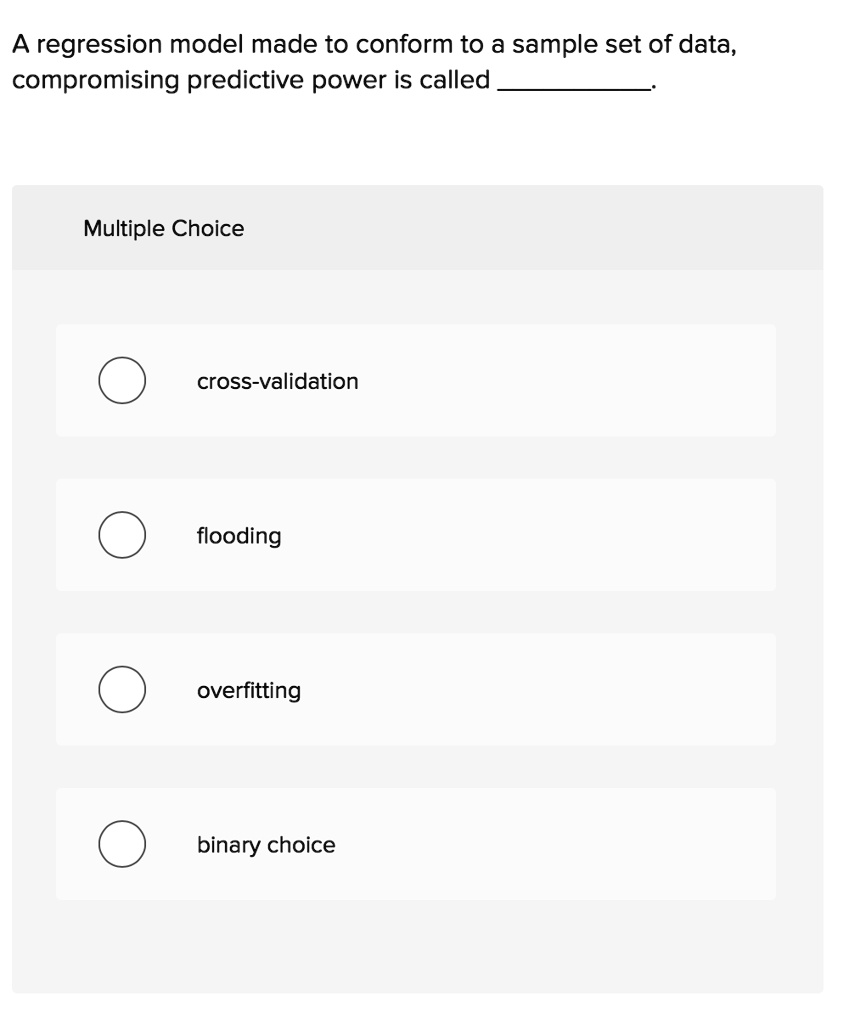The image size is (849, 1024).
Task: Select the flooding radio button
Action: point(122,534)
